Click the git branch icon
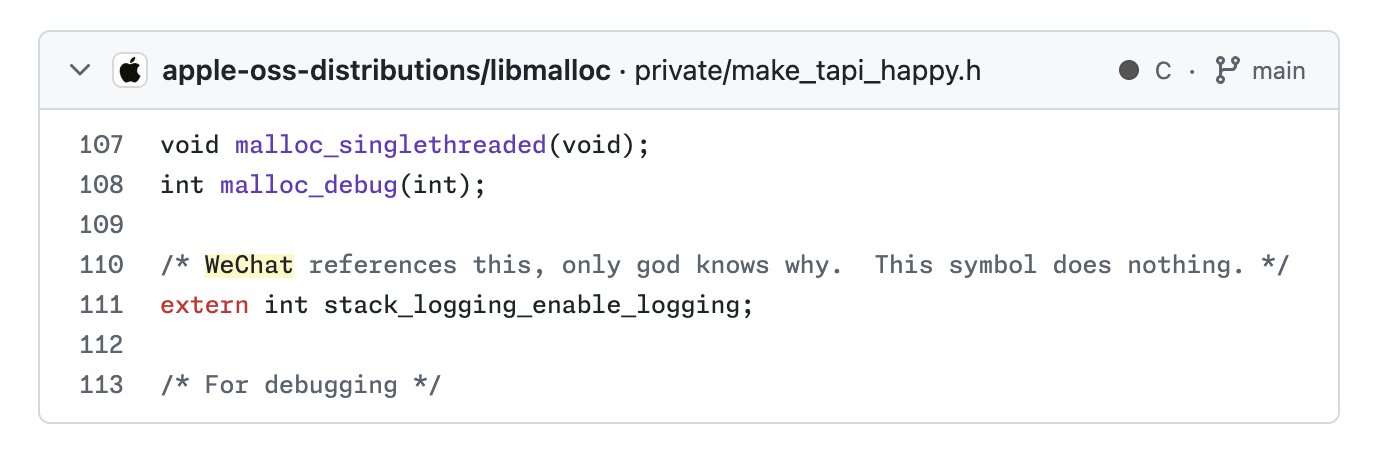This screenshot has width=1378, height=458. pos(1225,71)
